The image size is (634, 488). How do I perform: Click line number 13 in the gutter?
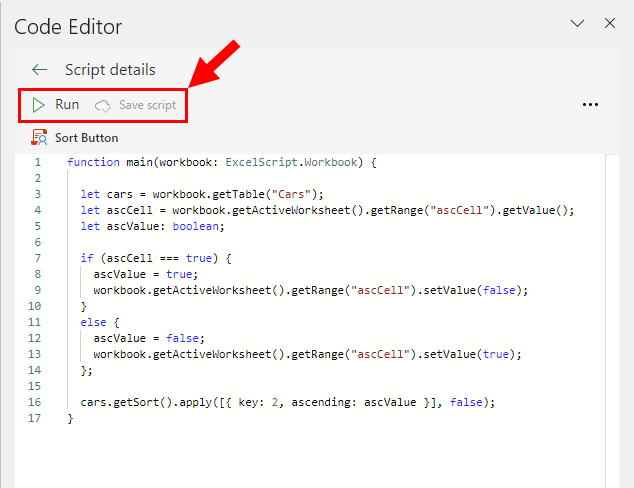[35, 354]
